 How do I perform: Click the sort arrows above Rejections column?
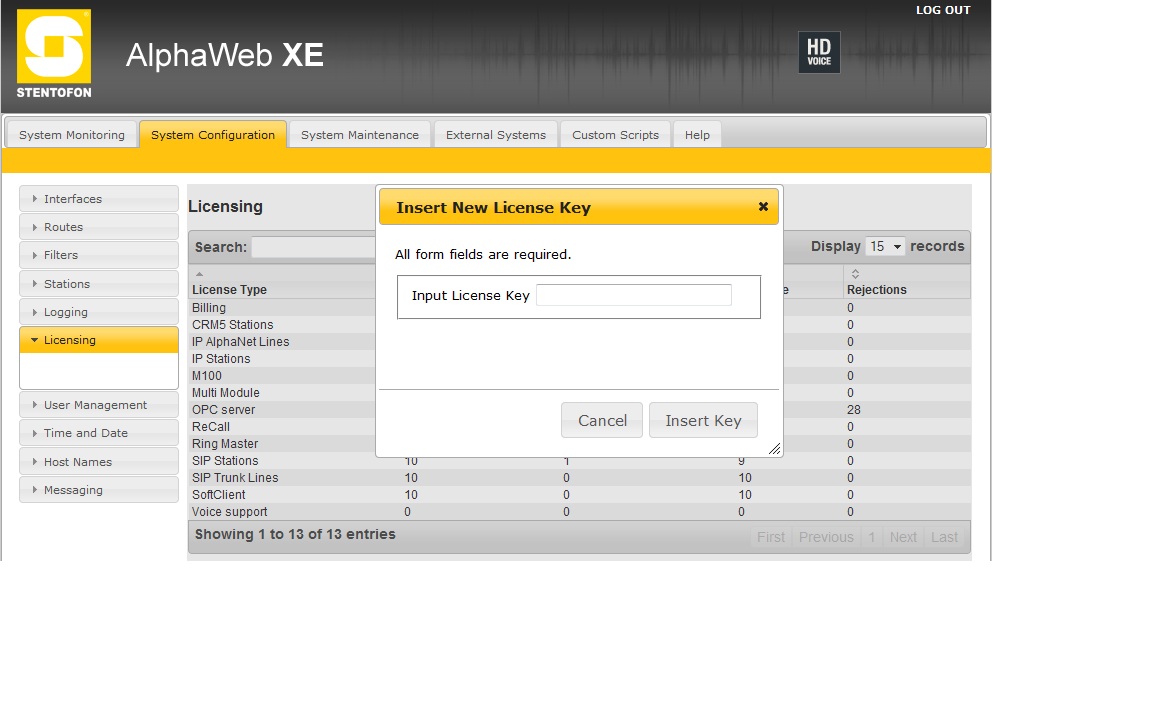(x=855, y=274)
